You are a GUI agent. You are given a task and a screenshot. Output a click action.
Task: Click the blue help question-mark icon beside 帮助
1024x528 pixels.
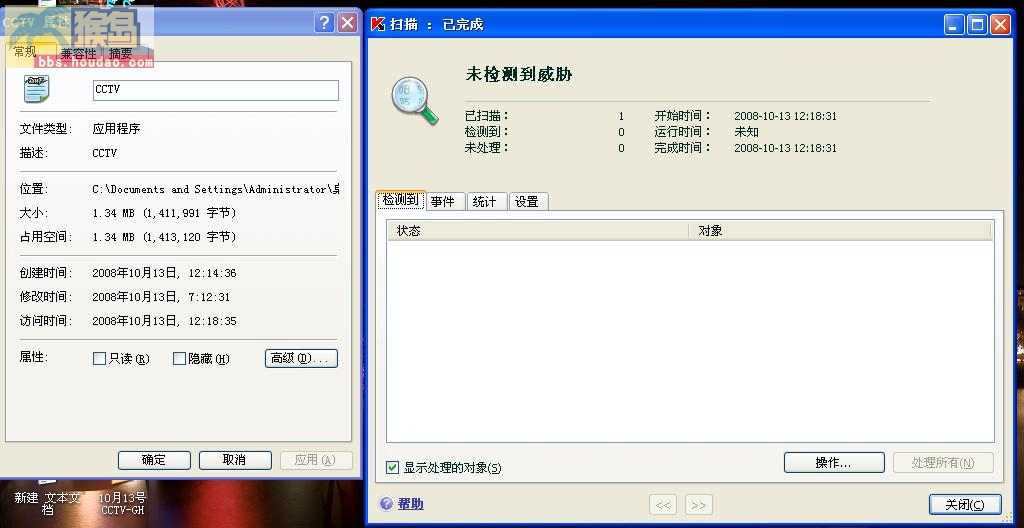(x=387, y=504)
